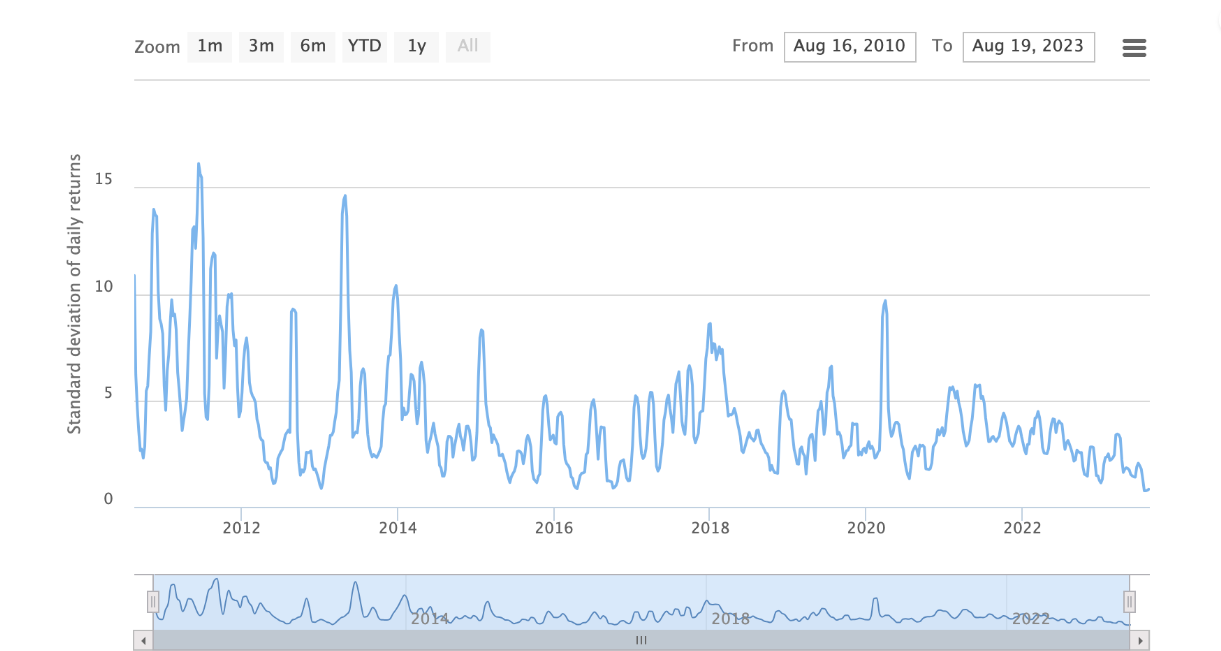This screenshot has height=651, width=1221.
Task: Click the navigator scrollbar left arrow
Action: [143, 640]
